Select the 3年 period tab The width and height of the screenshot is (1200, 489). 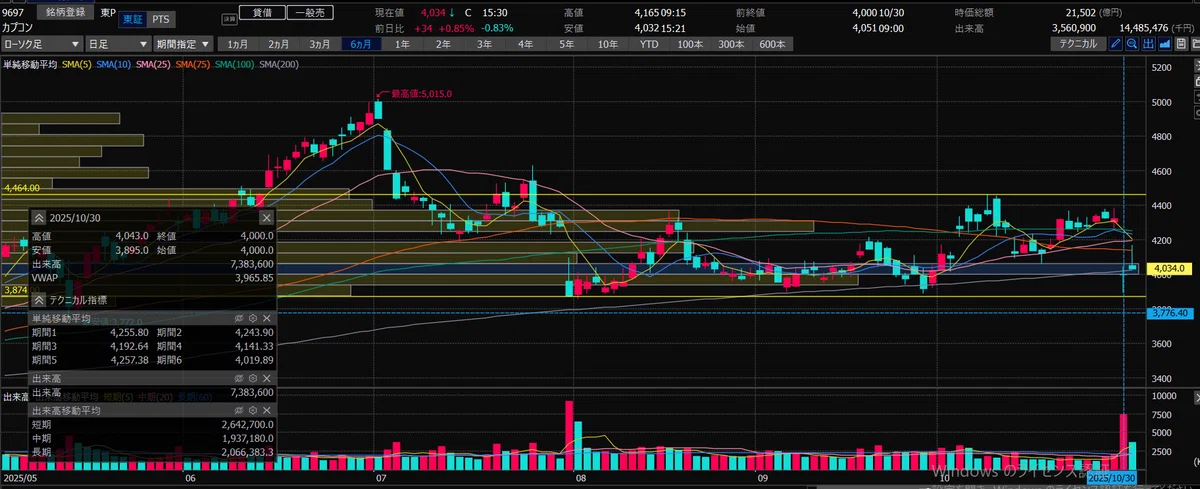click(x=484, y=44)
